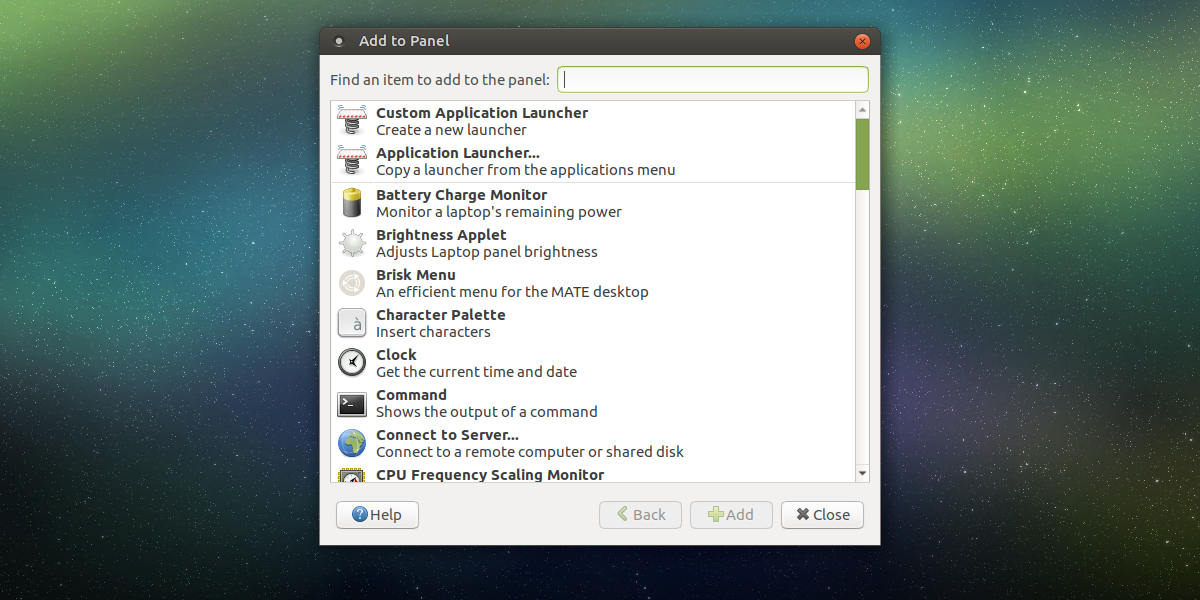1200x600 pixels.
Task: Select "Connect to a remote computer or shared disk"
Action: pyautogui.click(x=530, y=452)
